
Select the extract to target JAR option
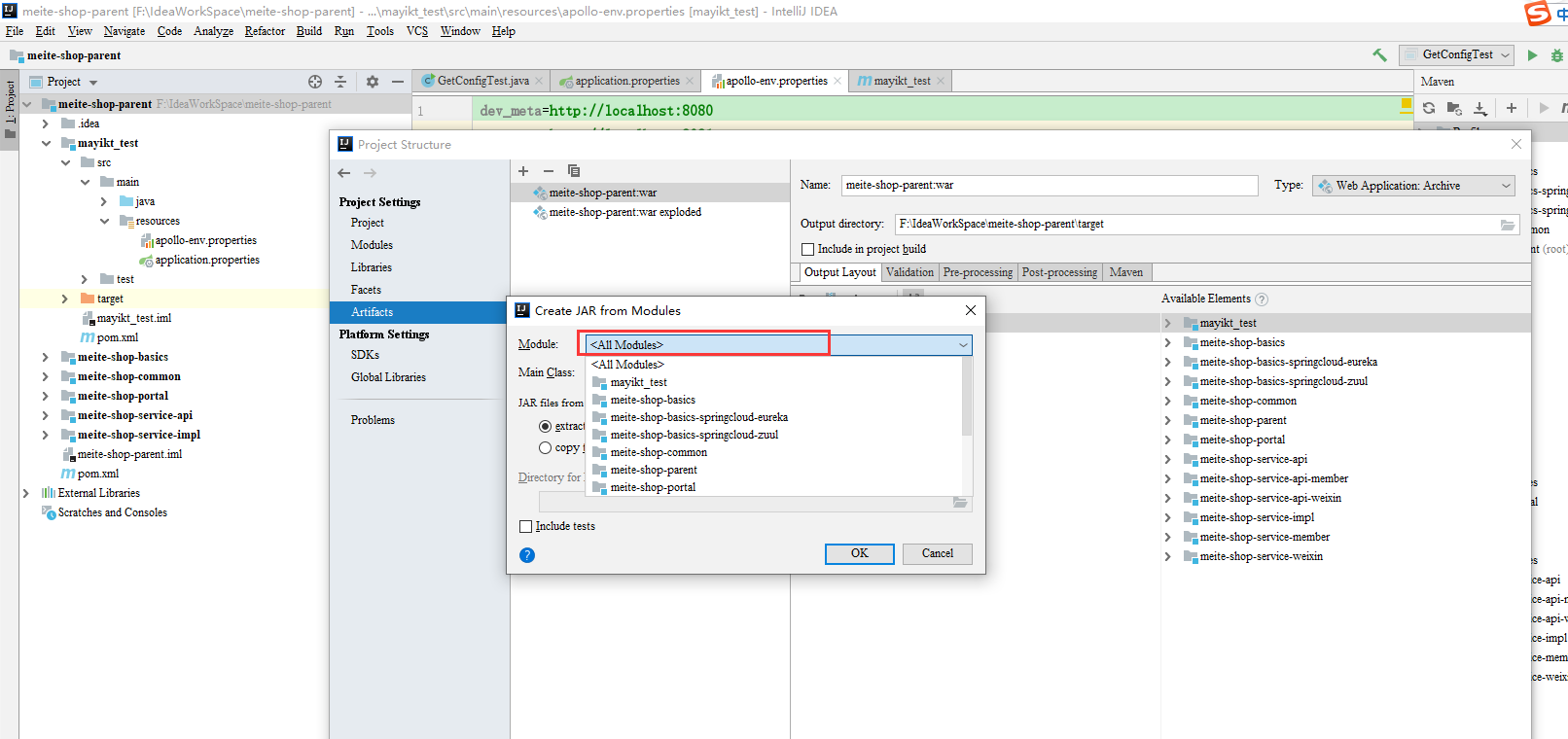coord(545,426)
